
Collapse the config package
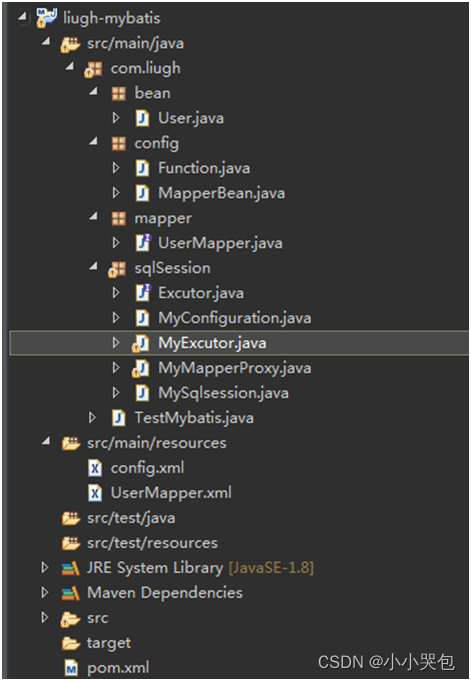tap(93, 141)
